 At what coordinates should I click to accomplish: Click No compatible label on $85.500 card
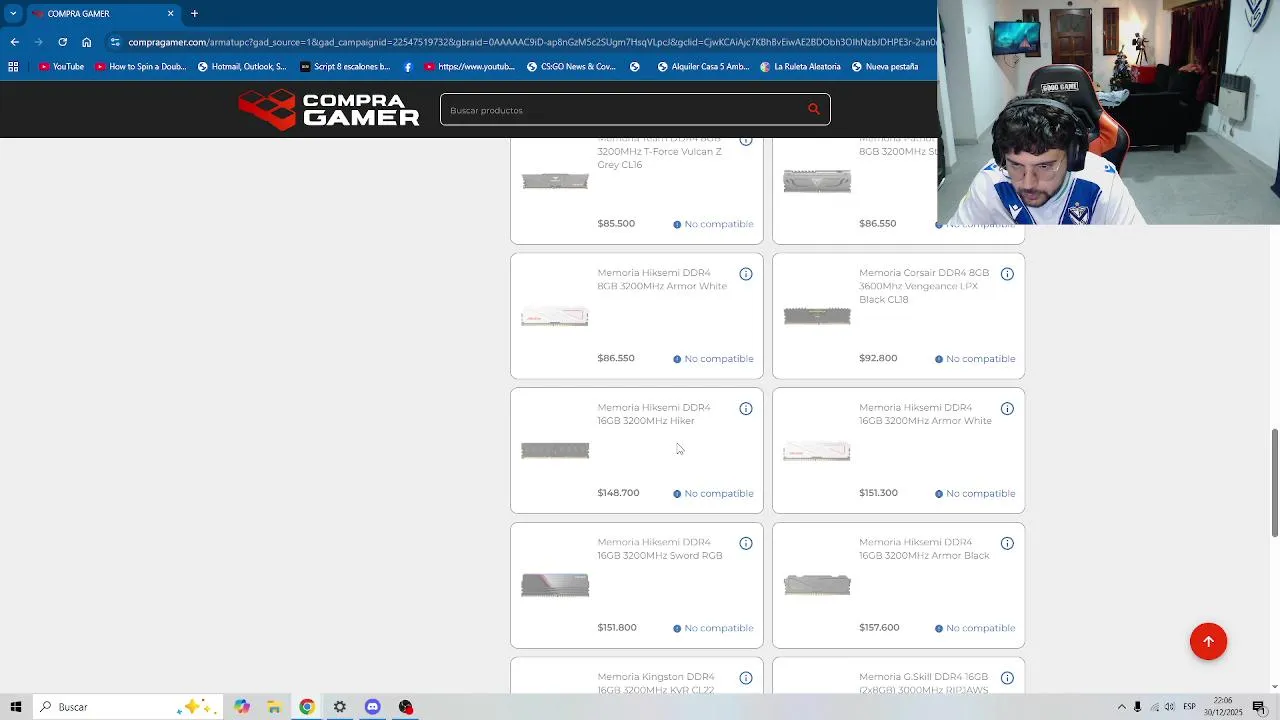pyautogui.click(x=713, y=224)
